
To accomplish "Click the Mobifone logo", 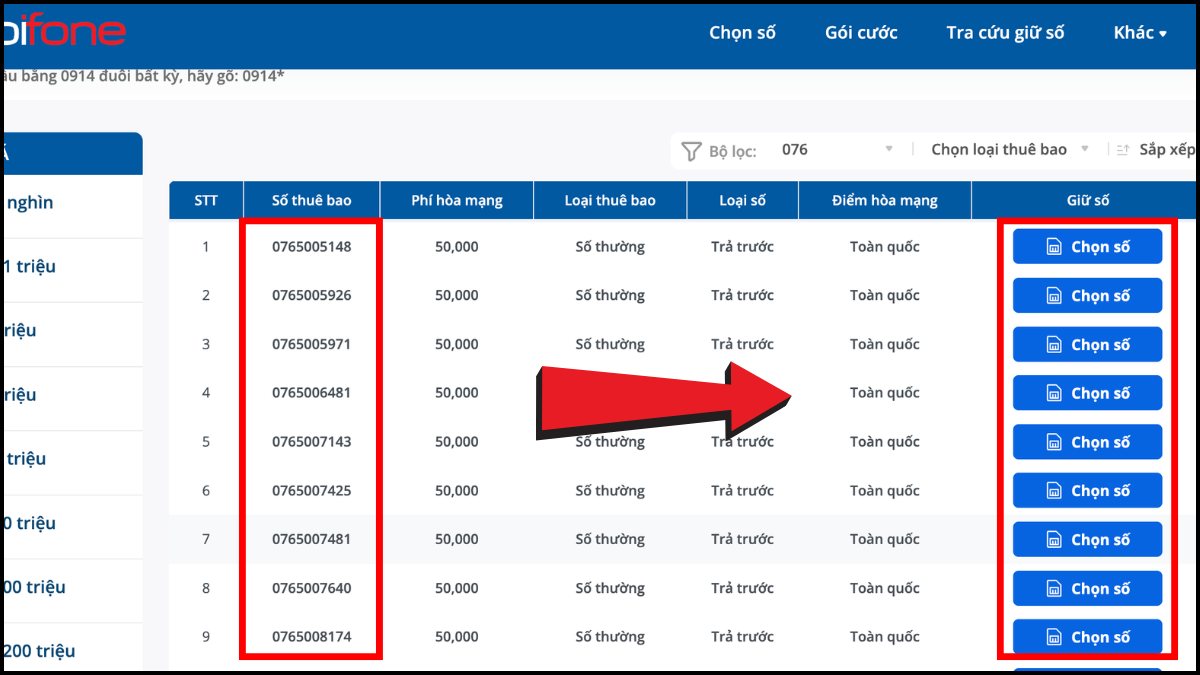I will [64, 31].
